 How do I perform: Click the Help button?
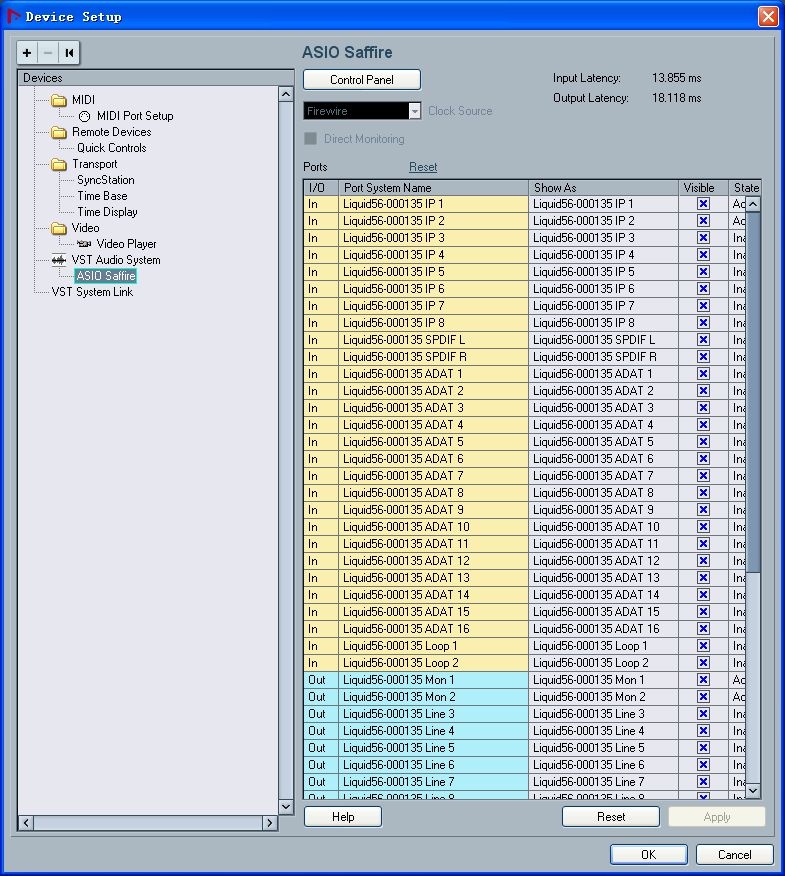coord(343,817)
